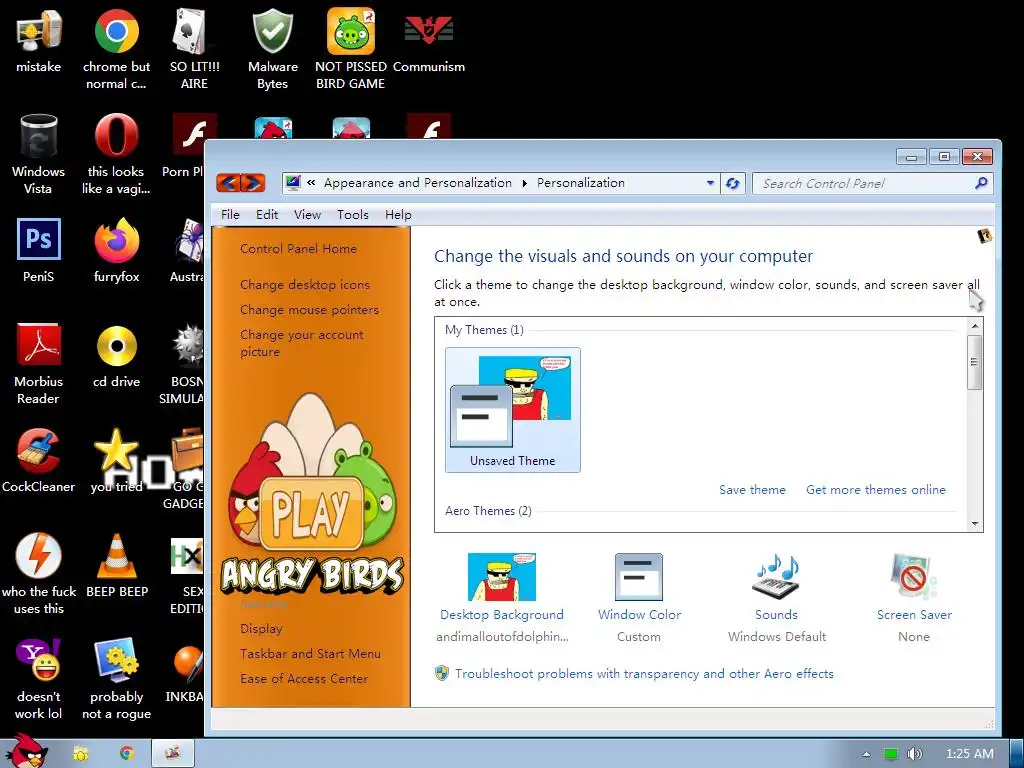Click the Angry Birds Start button

[26, 751]
